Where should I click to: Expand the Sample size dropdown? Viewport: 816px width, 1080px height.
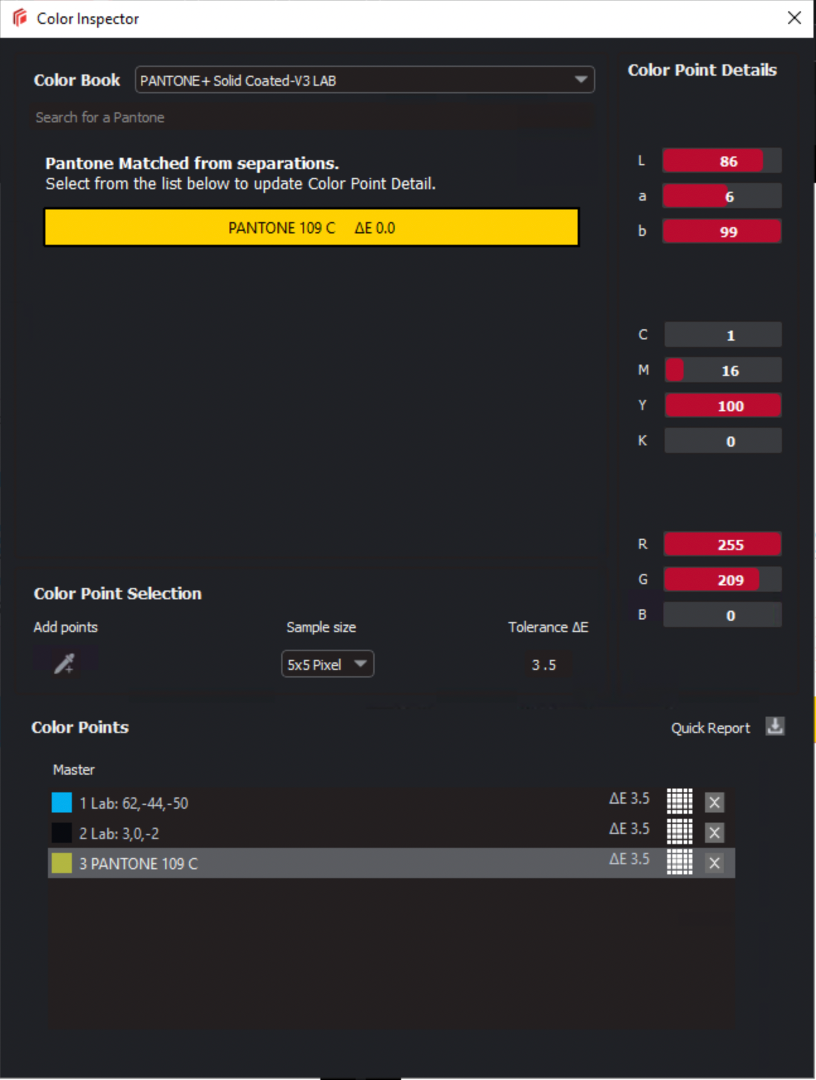tap(327, 663)
